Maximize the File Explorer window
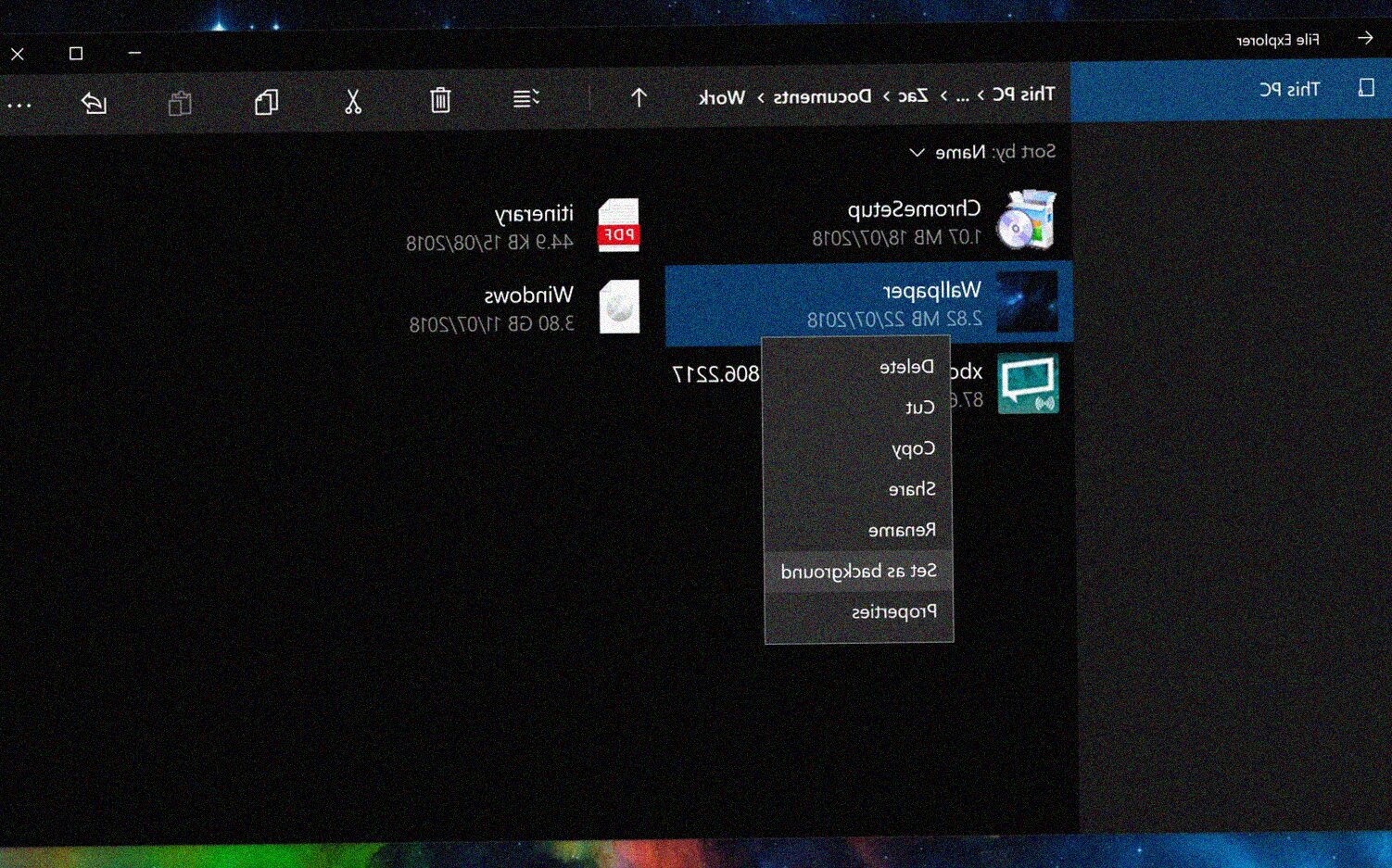1392x868 pixels. (x=76, y=54)
